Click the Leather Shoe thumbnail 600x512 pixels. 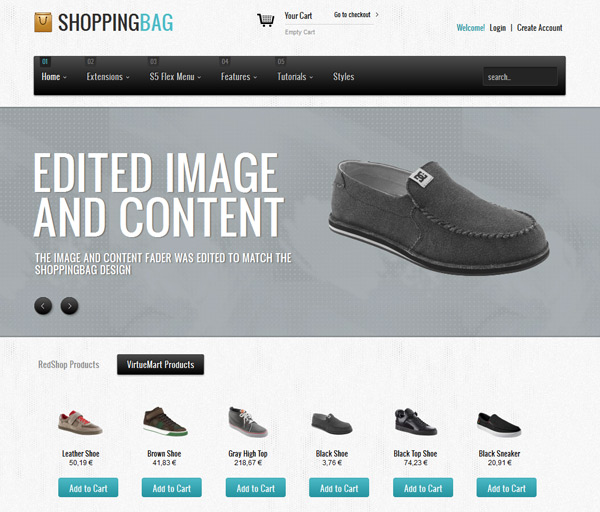80,422
